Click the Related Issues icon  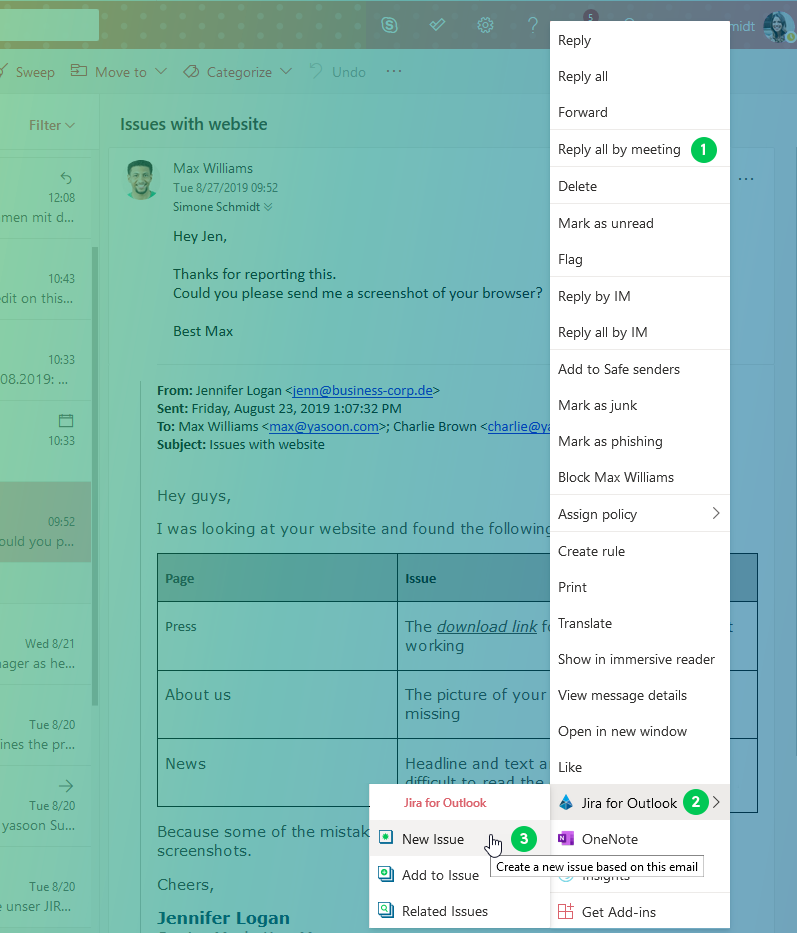pyautogui.click(x=386, y=911)
